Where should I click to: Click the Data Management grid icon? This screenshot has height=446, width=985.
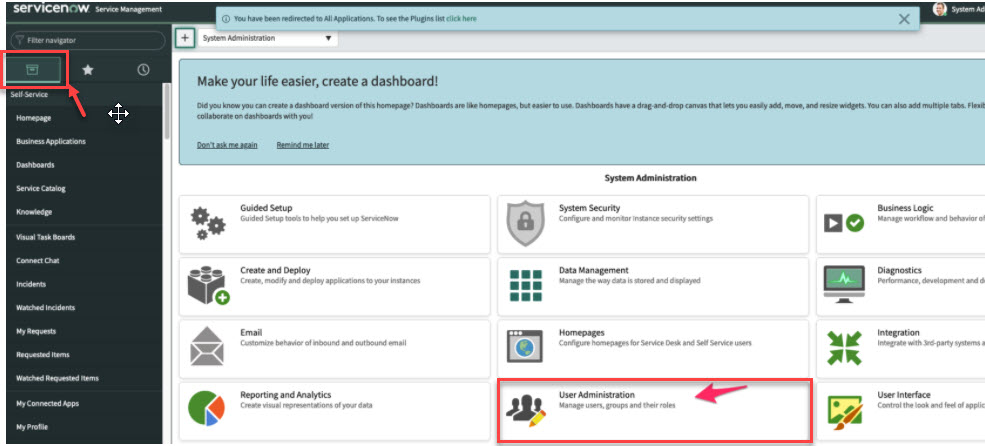pos(525,285)
